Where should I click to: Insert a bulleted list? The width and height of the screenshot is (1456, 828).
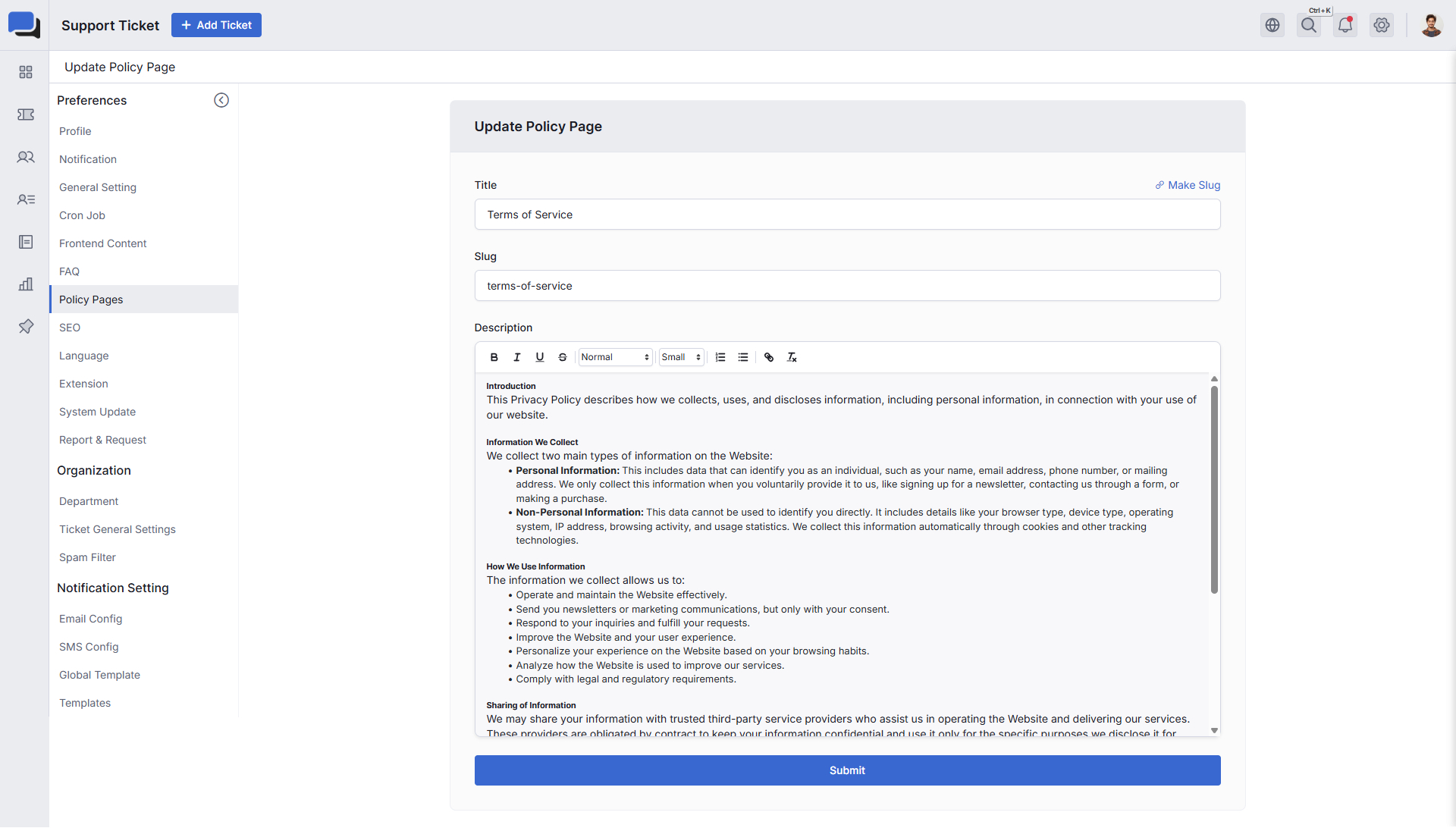point(743,357)
